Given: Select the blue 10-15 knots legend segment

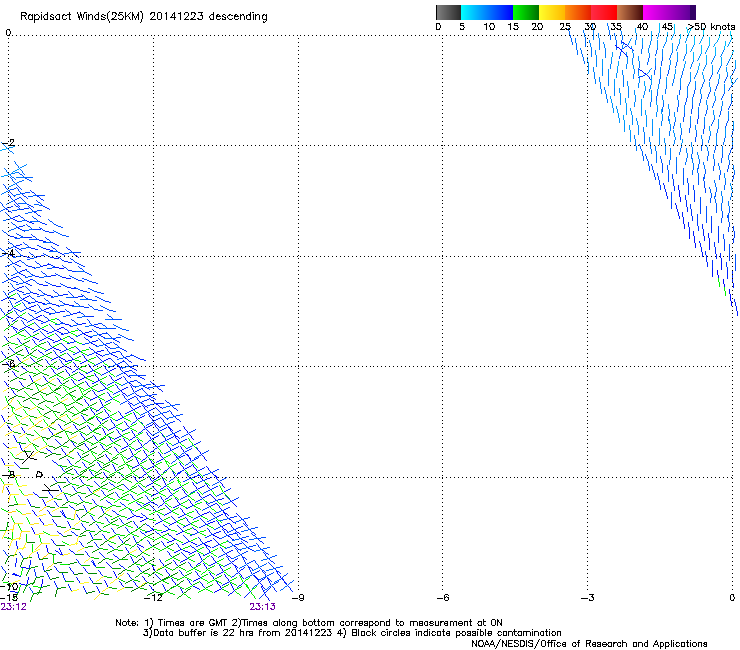Looking at the screenshot, I should point(500,12).
